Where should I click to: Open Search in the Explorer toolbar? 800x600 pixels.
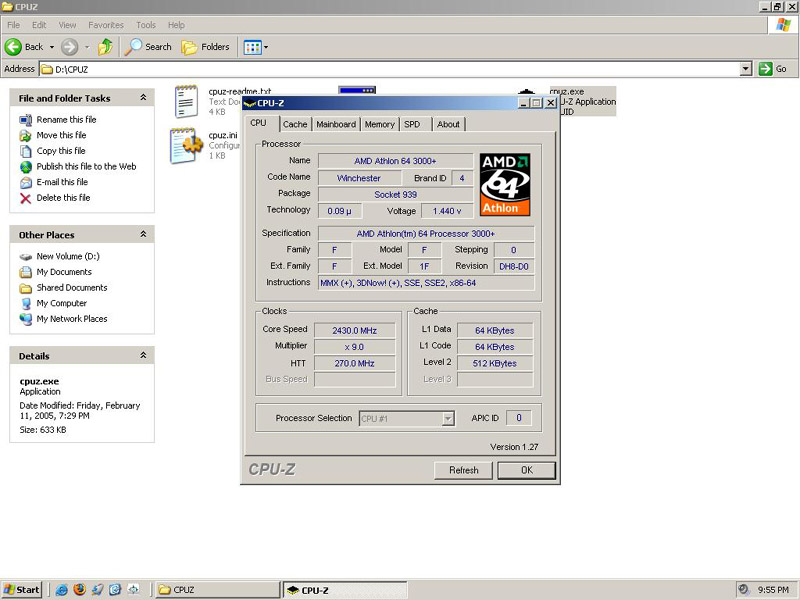tap(148, 47)
